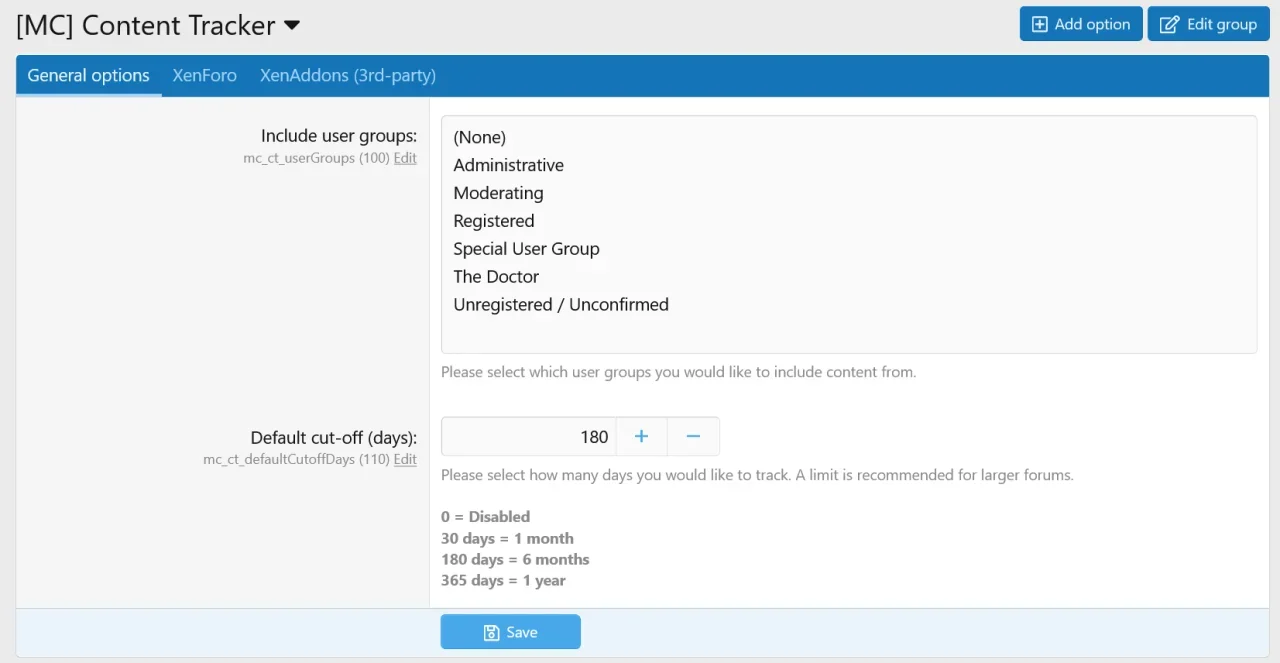The width and height of the screenshot is (1280, 663).
Task: Click the floppy disk icon on Save
Action: (x=491, y=632)
